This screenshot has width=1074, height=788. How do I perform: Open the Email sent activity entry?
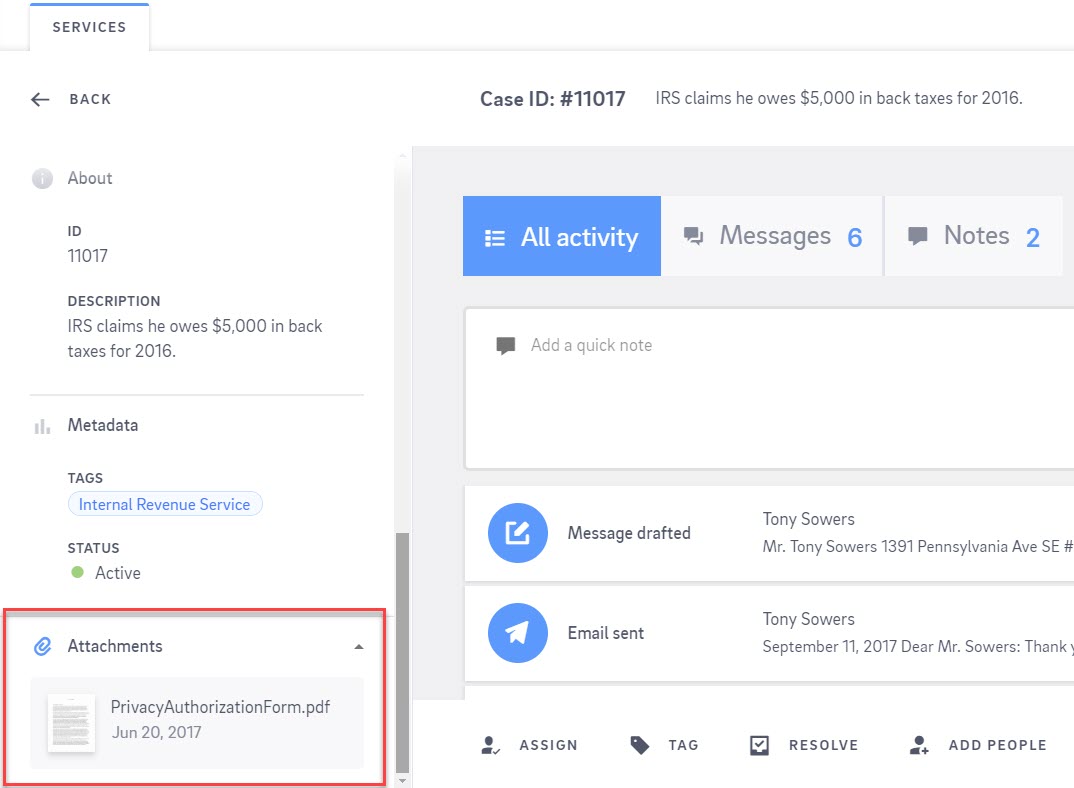coord(769,634)
